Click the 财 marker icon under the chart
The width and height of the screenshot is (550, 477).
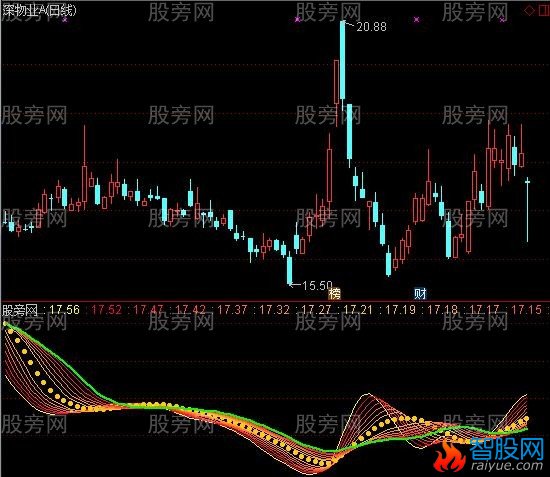[420, 294]
